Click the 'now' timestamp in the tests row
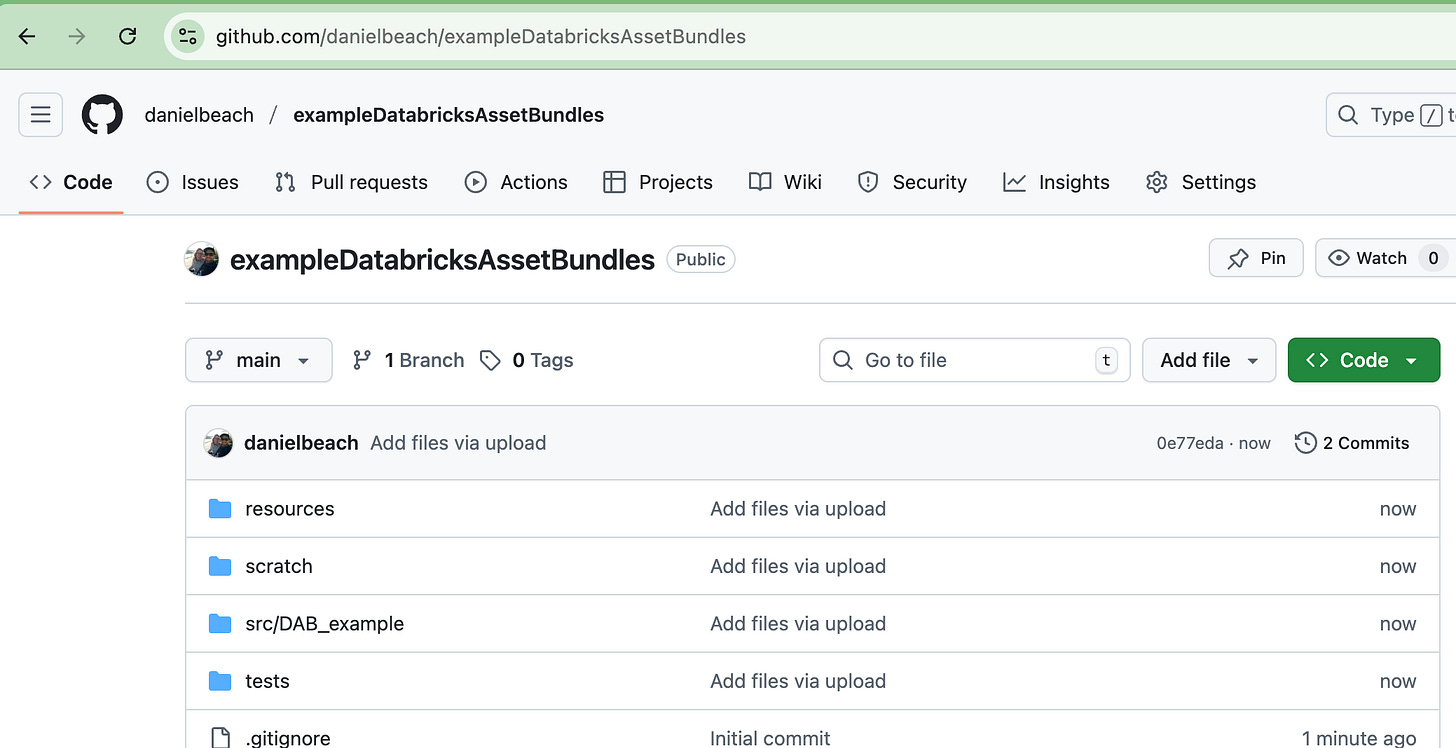This screenshot has height=748, width=1456. click(1398, 681)
